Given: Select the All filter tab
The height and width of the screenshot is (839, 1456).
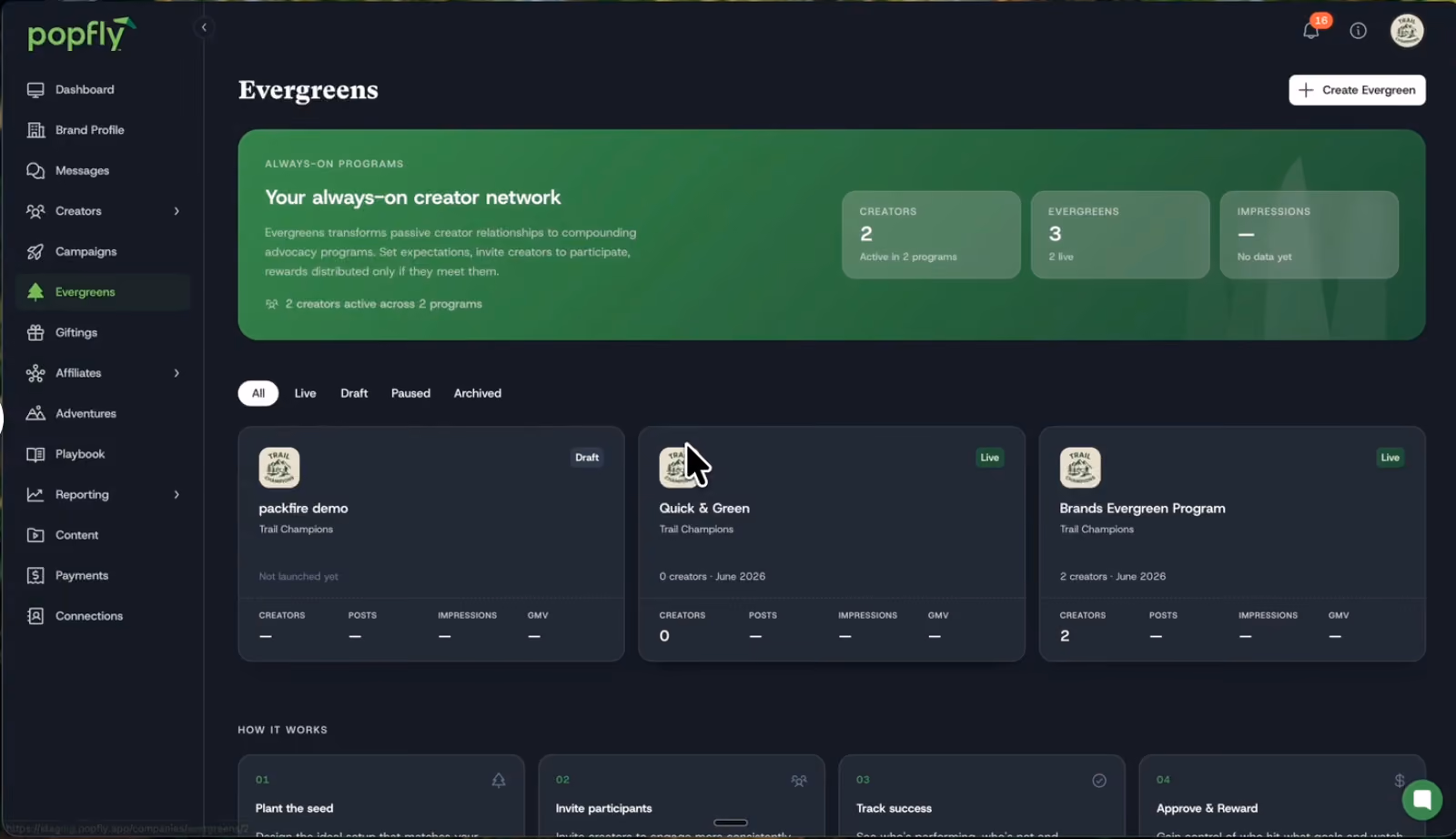Looking at the screenshot, I should pyautogui.click(x=258, y=393).
